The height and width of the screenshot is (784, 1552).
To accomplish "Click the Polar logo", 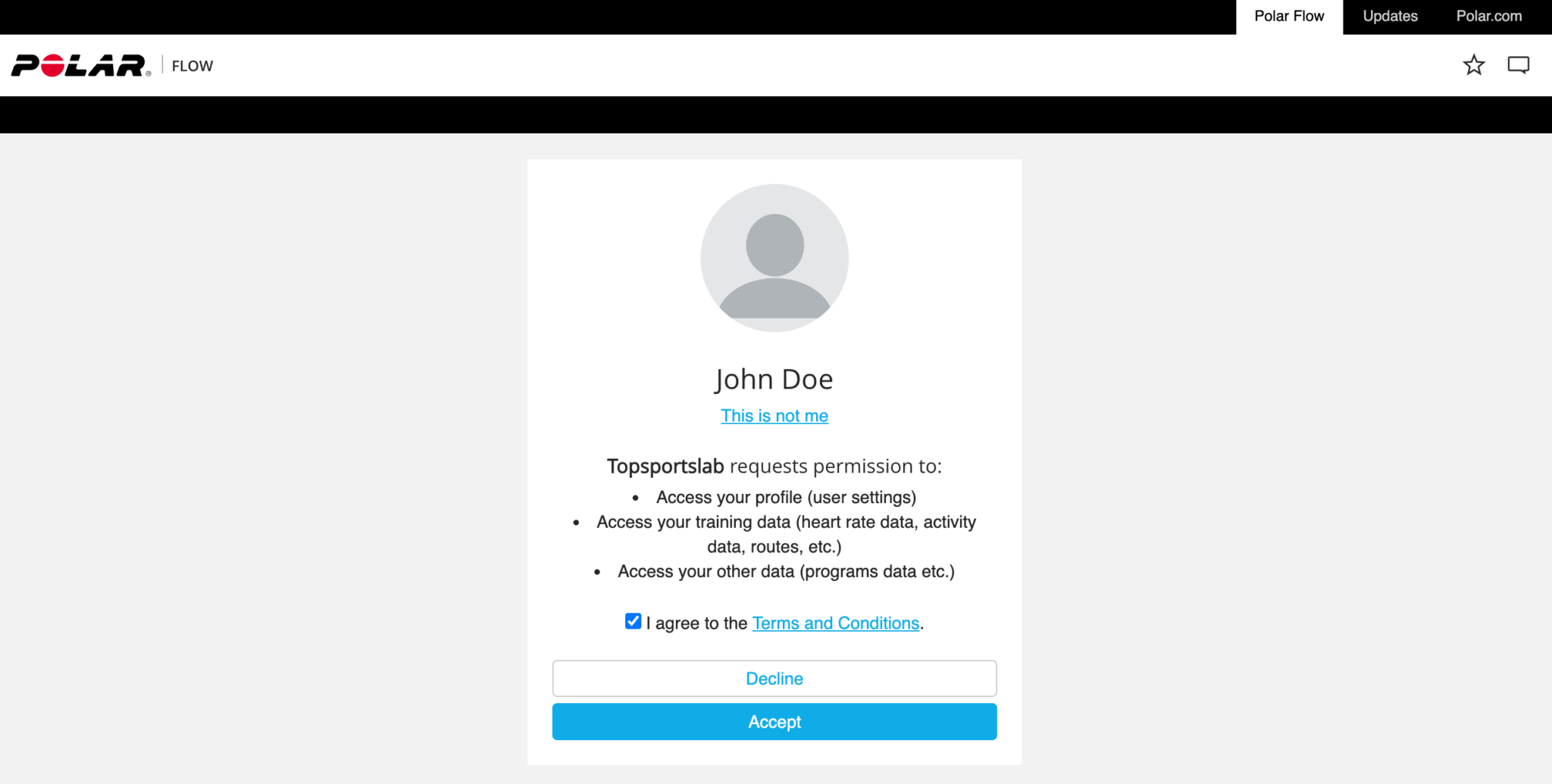I will pos(80,66).
